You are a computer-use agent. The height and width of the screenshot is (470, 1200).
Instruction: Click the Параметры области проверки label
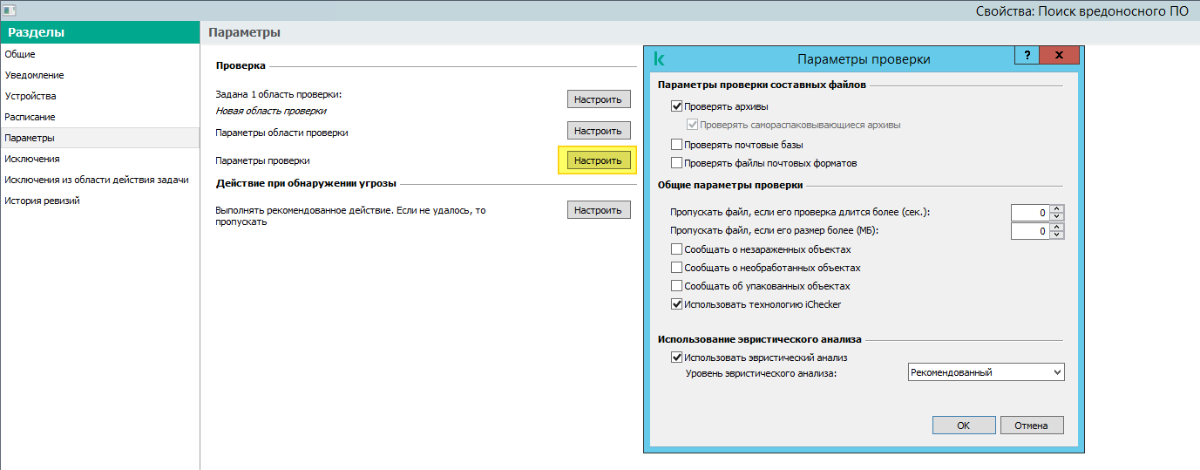click(282, 132)
